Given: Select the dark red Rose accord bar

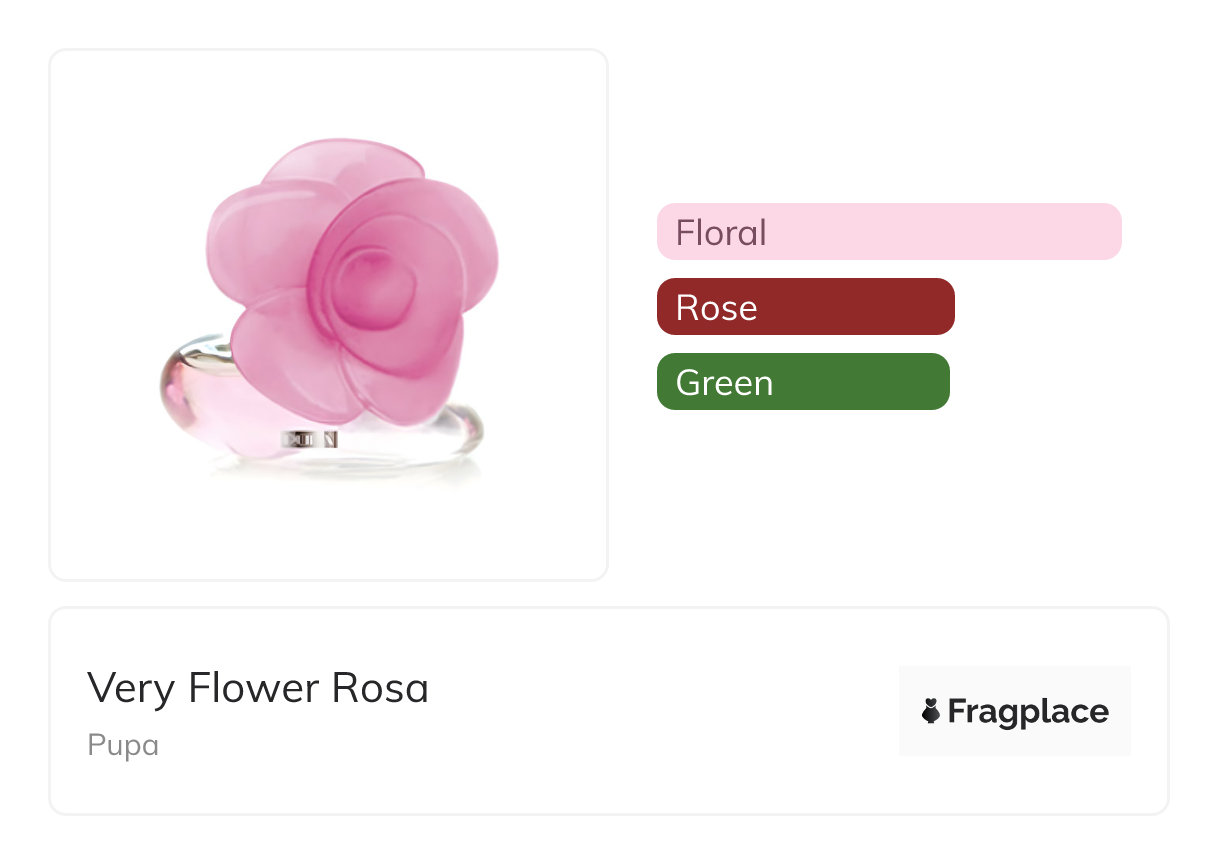Looking at the screenshot, I should [805, 307].
